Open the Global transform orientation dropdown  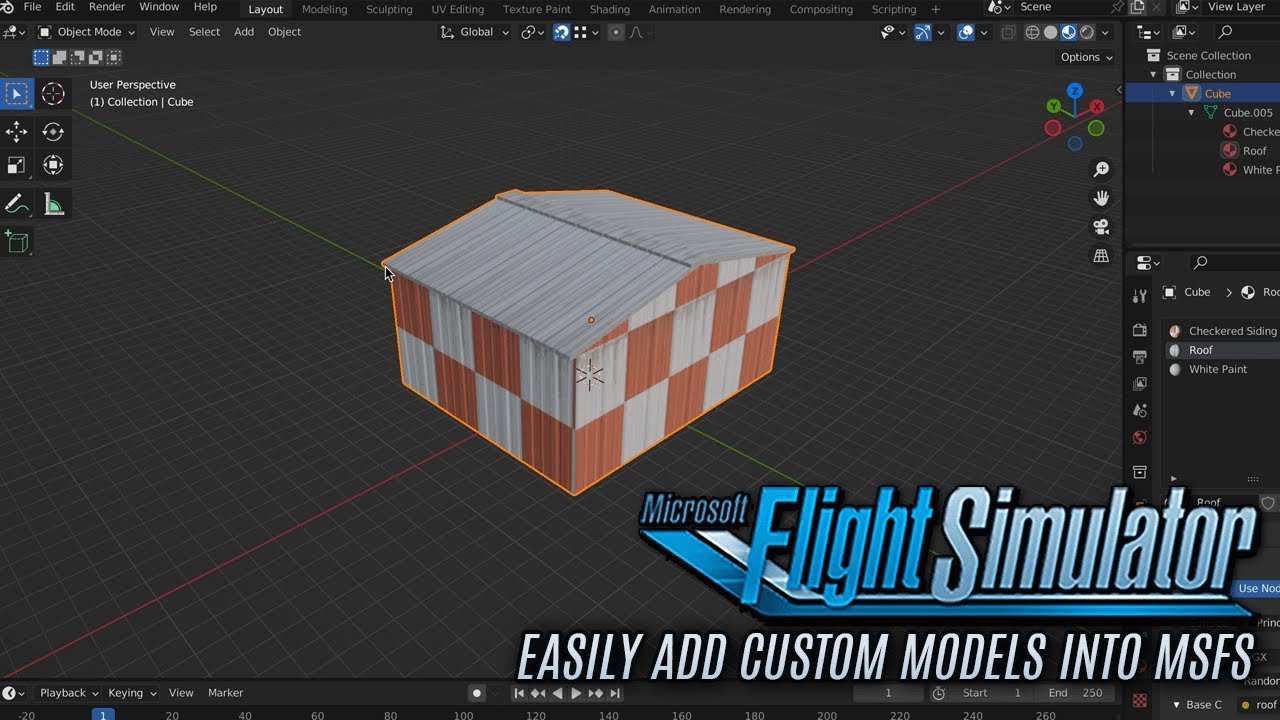[x=475, y=32]
